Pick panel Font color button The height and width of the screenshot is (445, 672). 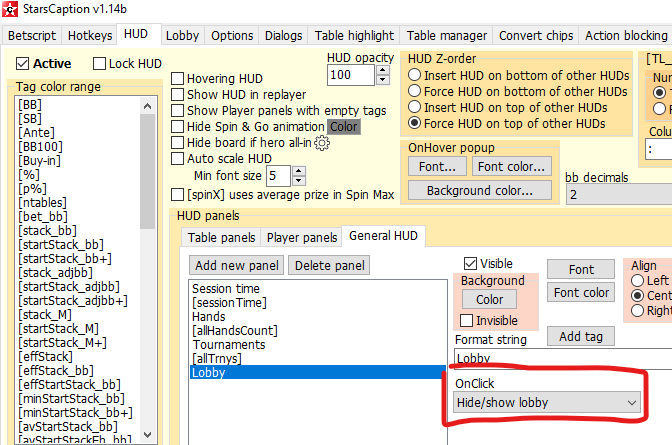pos(581,293)
